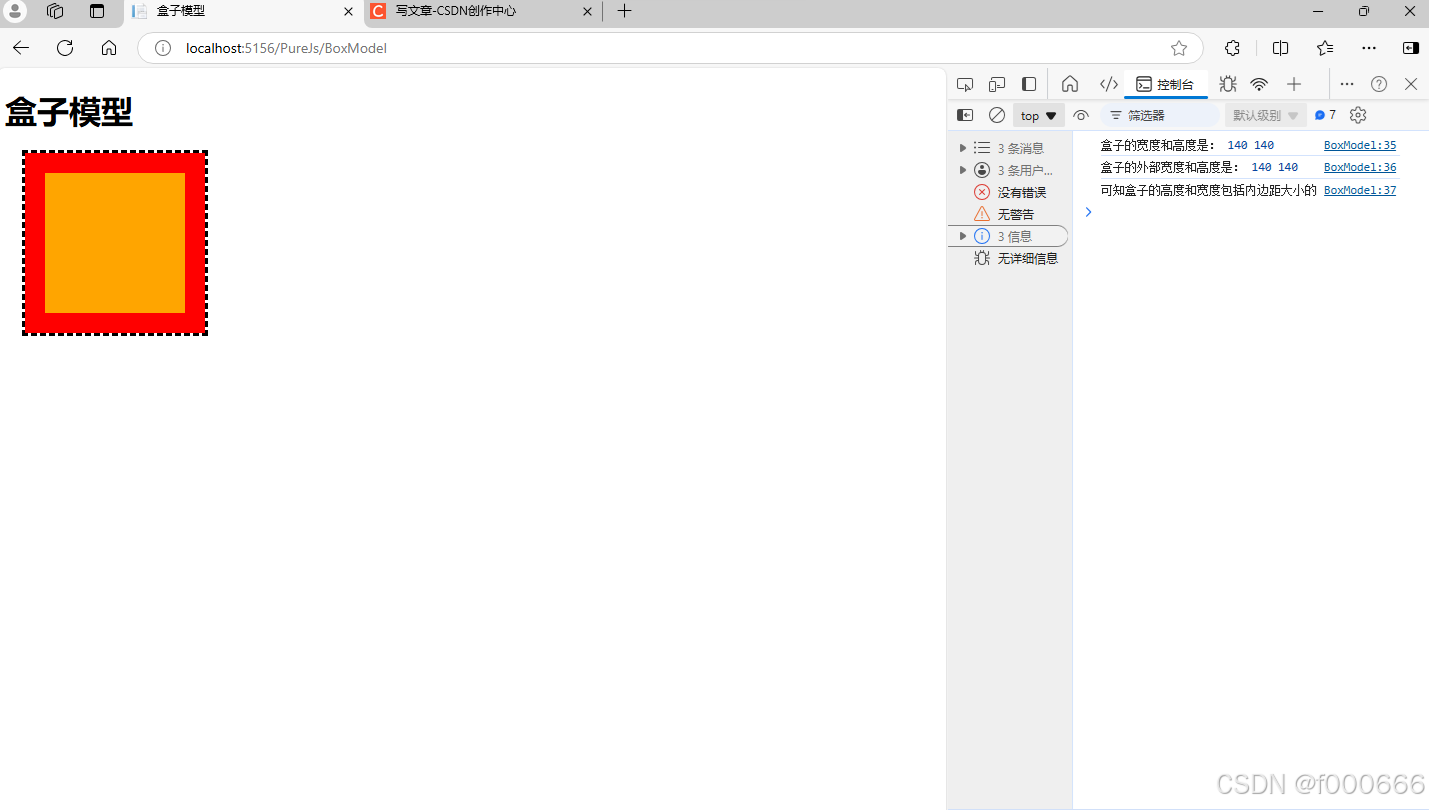Open the top JavaScript context dropdown
This screenshot has height=810, width=1429.
pyautogui.click(x=1039, y=116)
